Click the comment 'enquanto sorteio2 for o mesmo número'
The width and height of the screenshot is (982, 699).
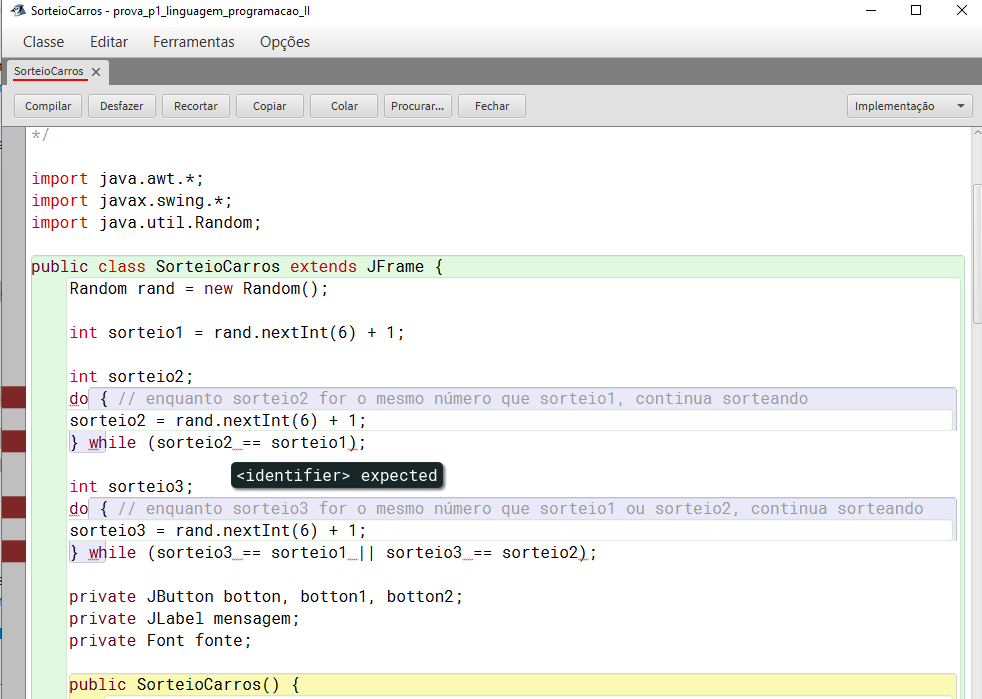click(463, 399)
